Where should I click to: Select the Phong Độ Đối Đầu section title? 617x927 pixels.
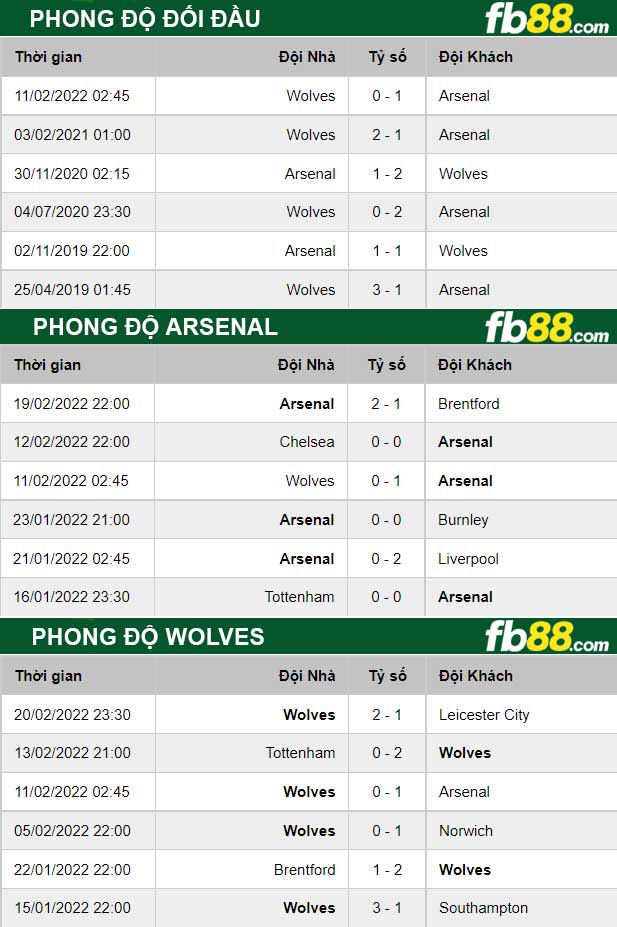[145, 19]
